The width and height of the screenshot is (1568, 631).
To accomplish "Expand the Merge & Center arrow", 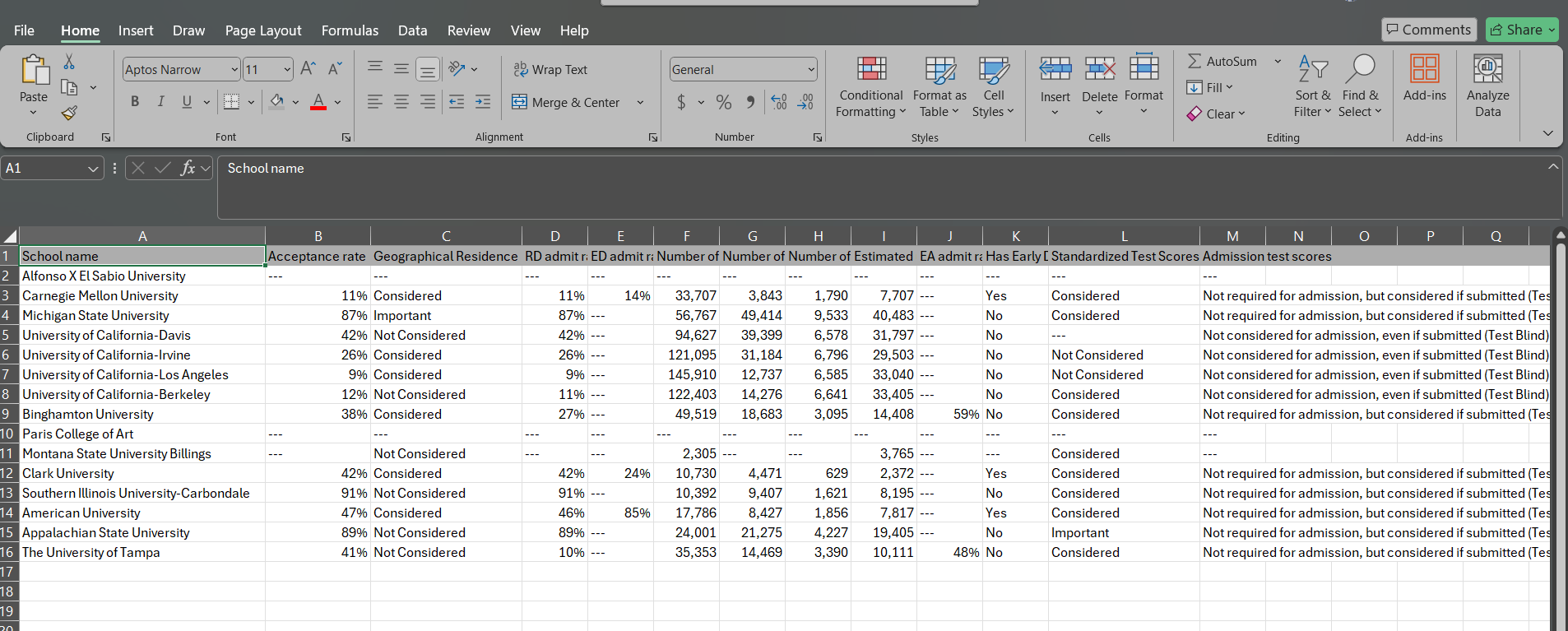I will click(x=640, y=102).
